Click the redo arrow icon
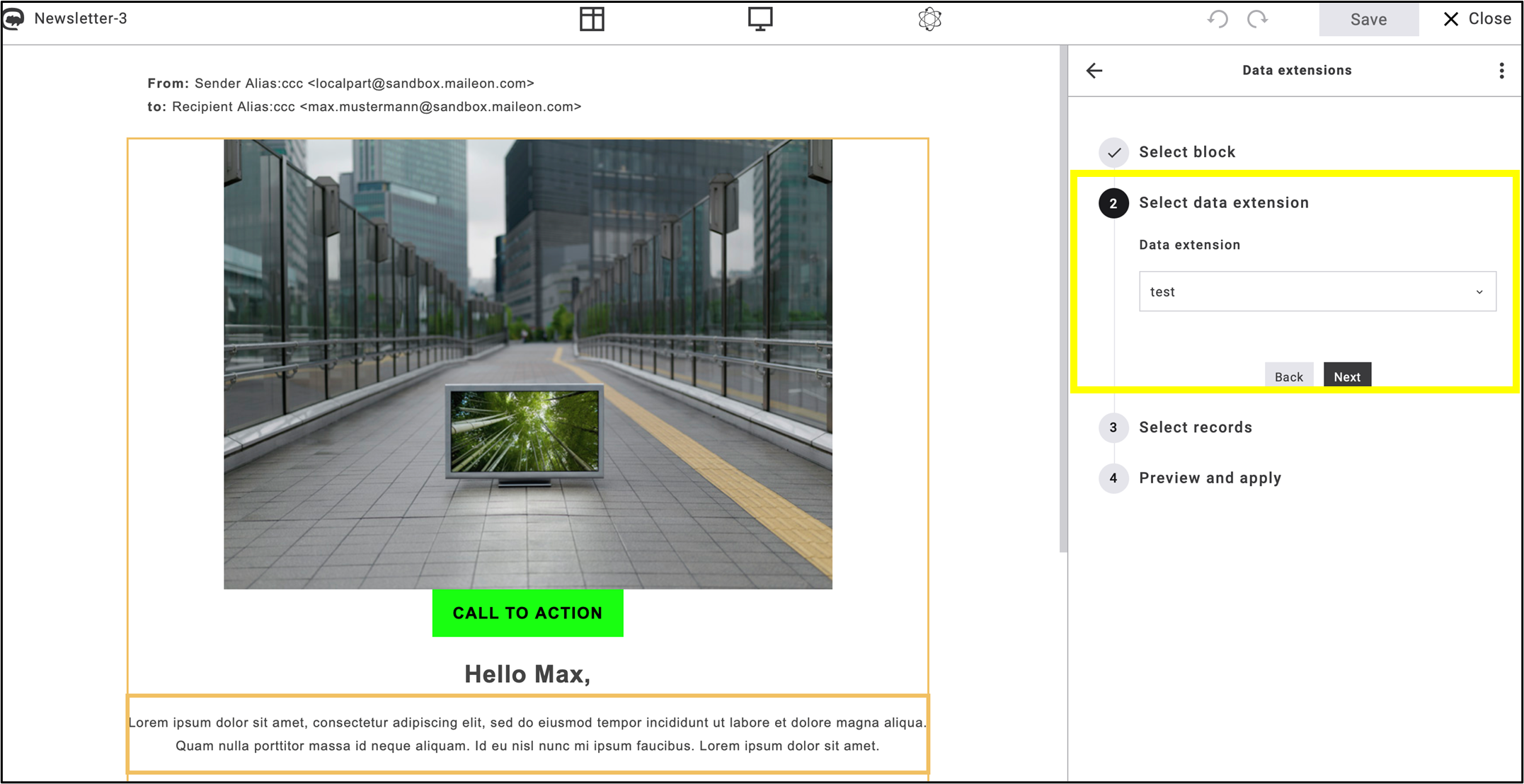 pos(1259,18)
